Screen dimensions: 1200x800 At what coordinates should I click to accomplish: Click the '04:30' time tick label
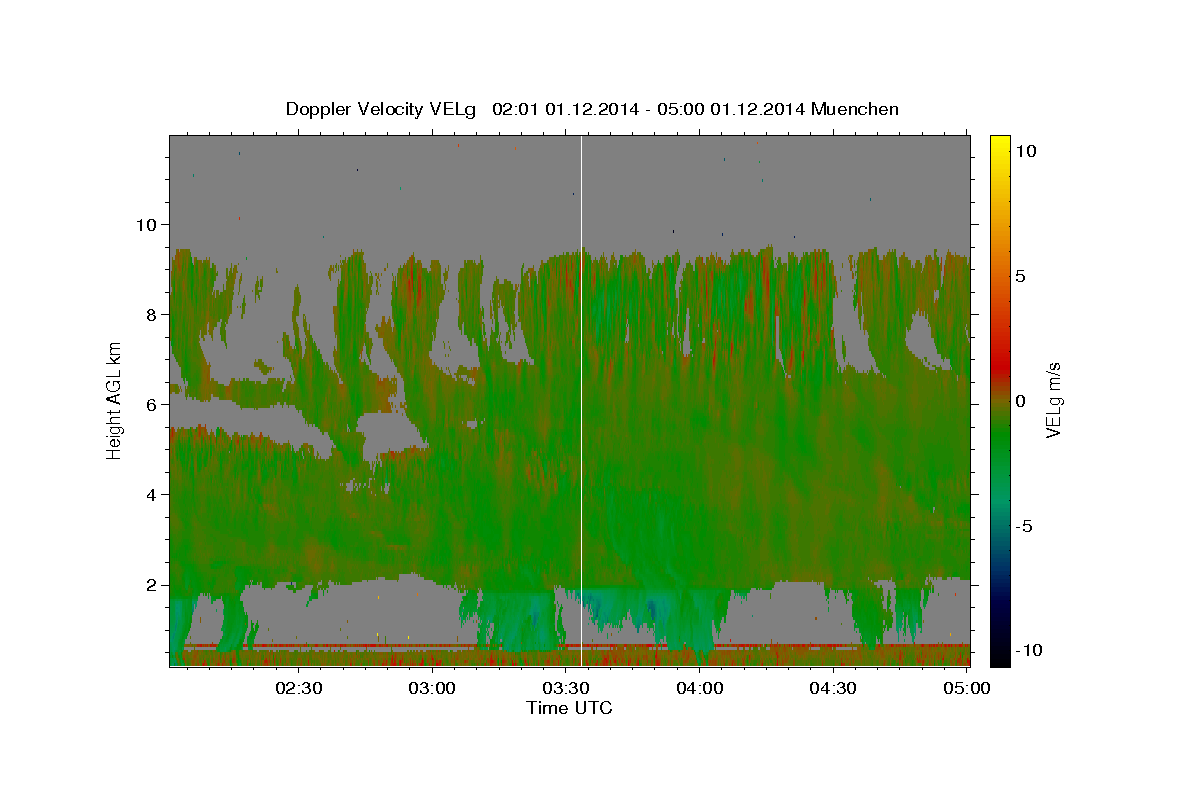(832, 688)
